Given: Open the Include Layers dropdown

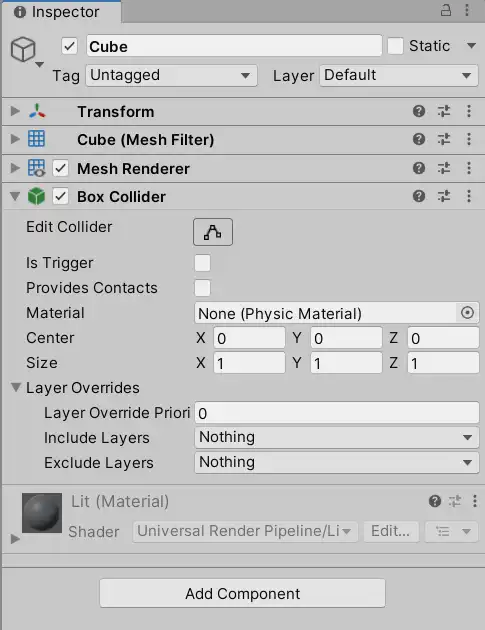Looking at the screenshot, I should pos(337,438).
